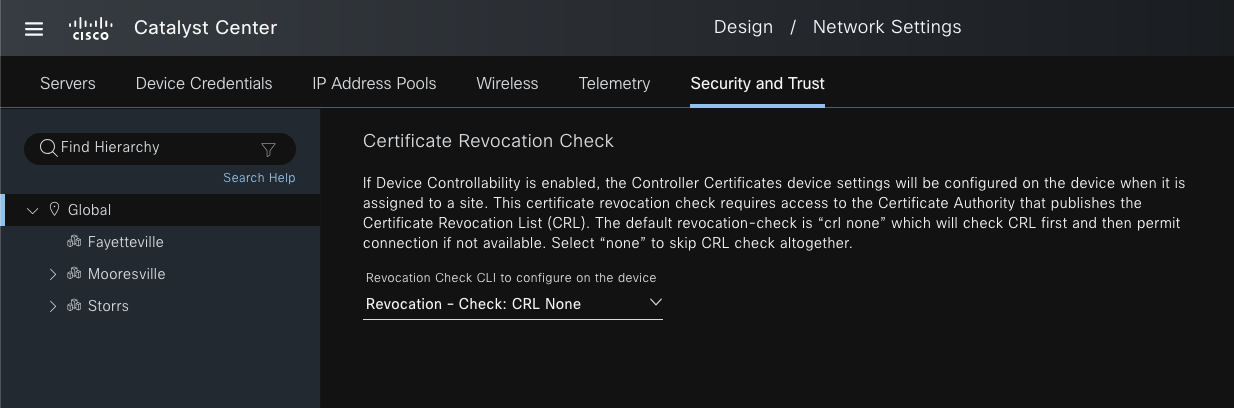Switch to the Servers tab
The image size is (1234, 408).
click(68, 83)
